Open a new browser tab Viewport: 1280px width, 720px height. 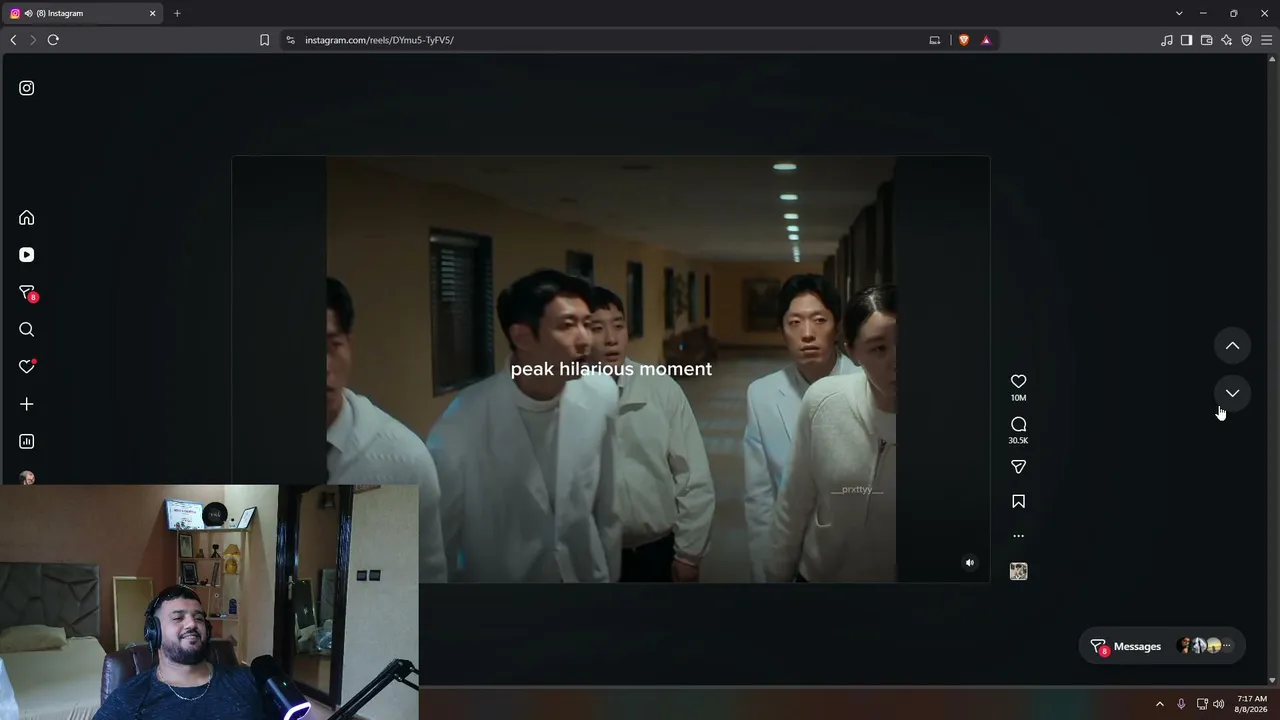[177, 13]
